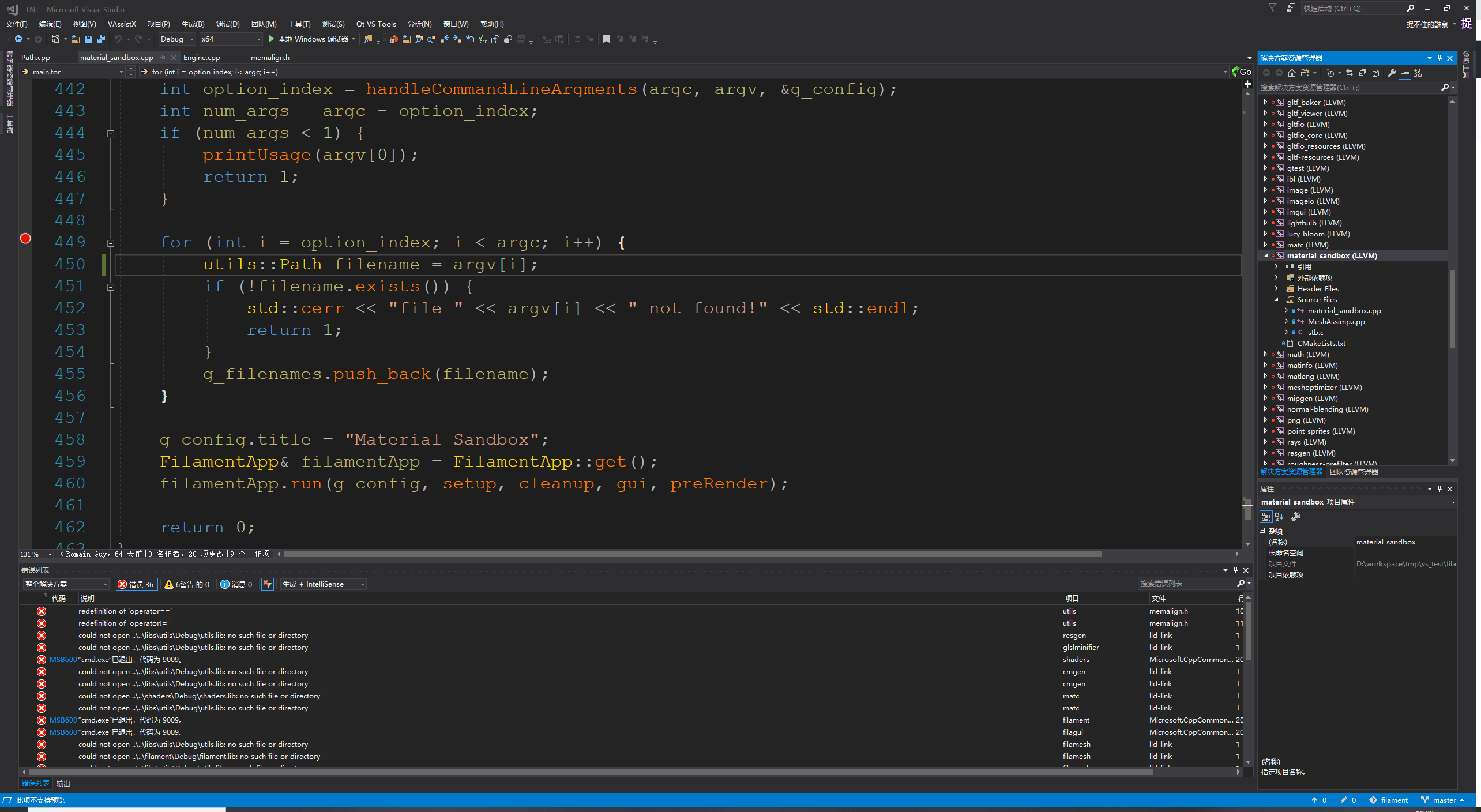Collapse the for loop on line 449
This screenshot has height=812, width=1481.
111,243
